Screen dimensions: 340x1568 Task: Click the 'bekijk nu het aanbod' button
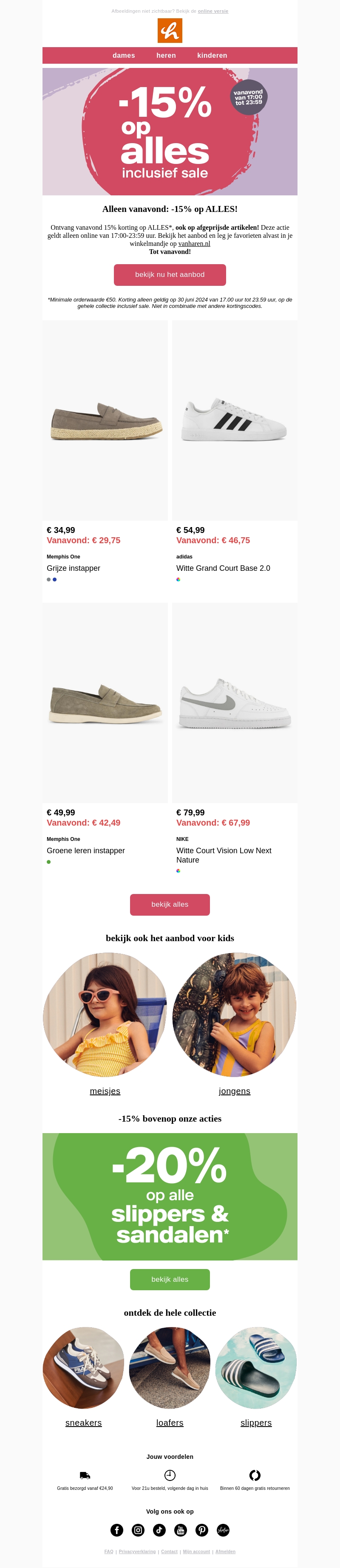(170, 274)
